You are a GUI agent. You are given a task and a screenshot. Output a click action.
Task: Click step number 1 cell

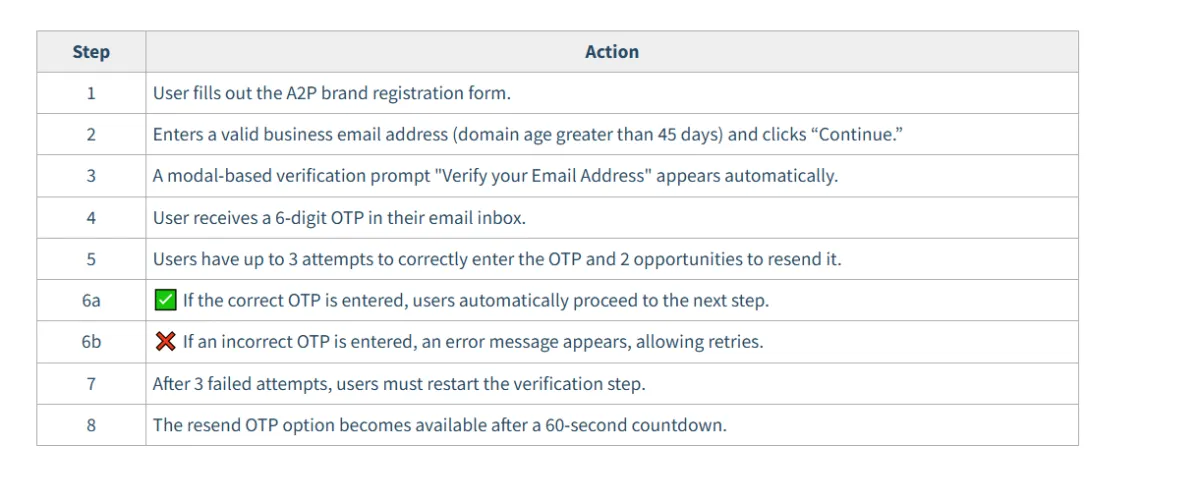pyautogui.click(x=91, y=93)
